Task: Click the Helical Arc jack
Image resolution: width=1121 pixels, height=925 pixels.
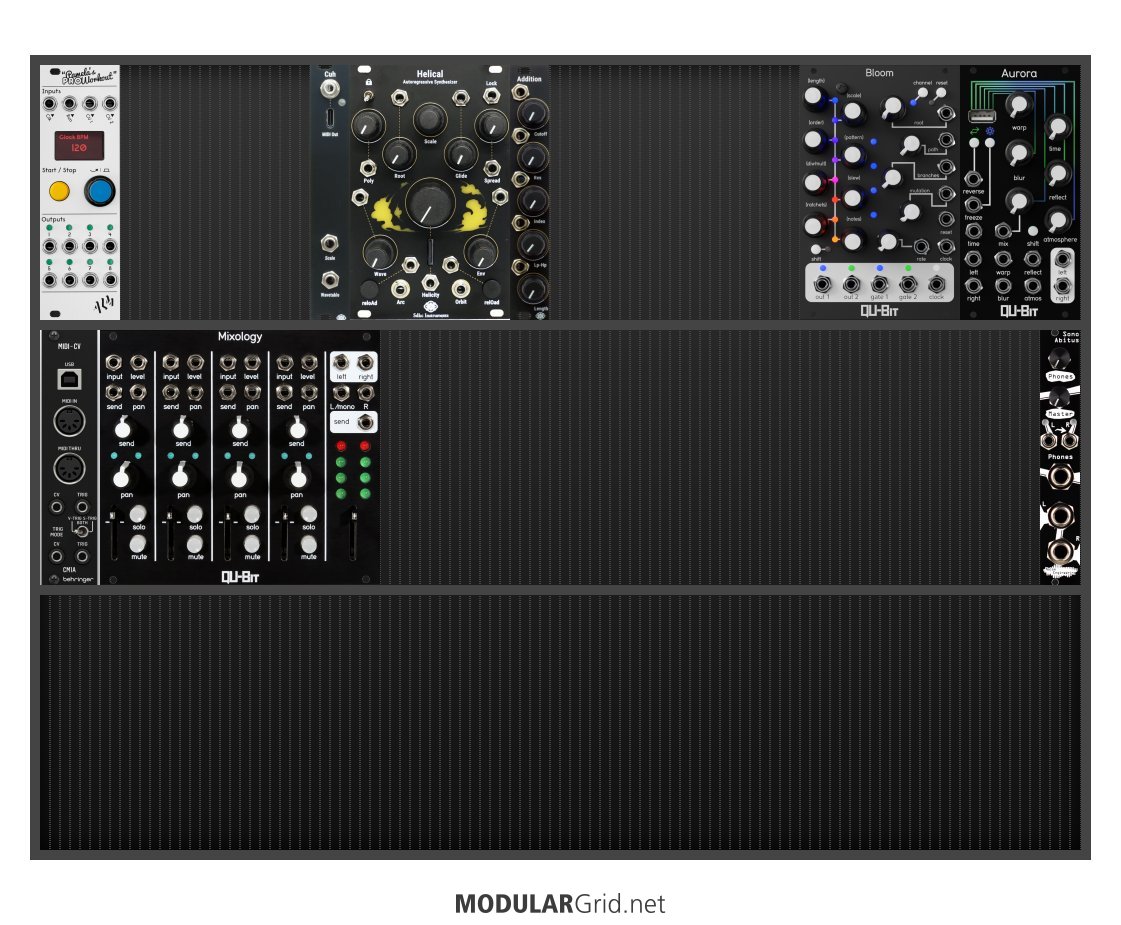Action: click(400, 289)
